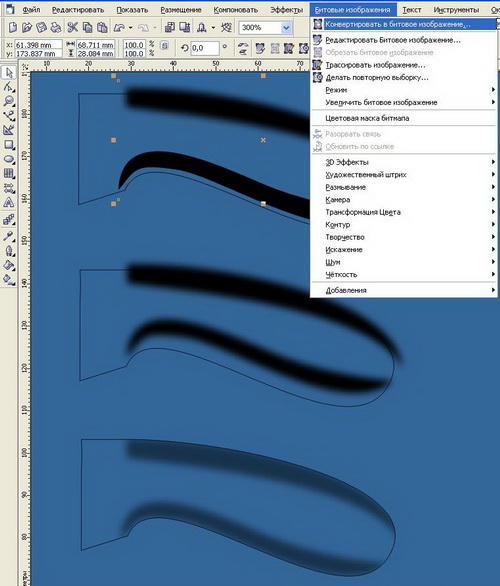The image size is (500, 586).
Task: Select the Outline pen tool
Action: [x=9, y=250]
